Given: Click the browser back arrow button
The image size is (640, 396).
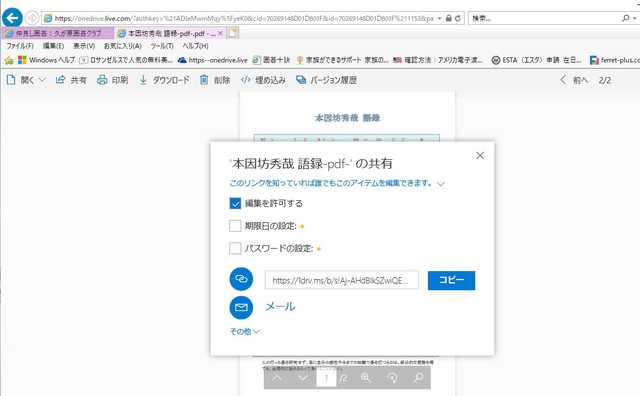Looking at the screenshot, I should [x=12, y=18].
